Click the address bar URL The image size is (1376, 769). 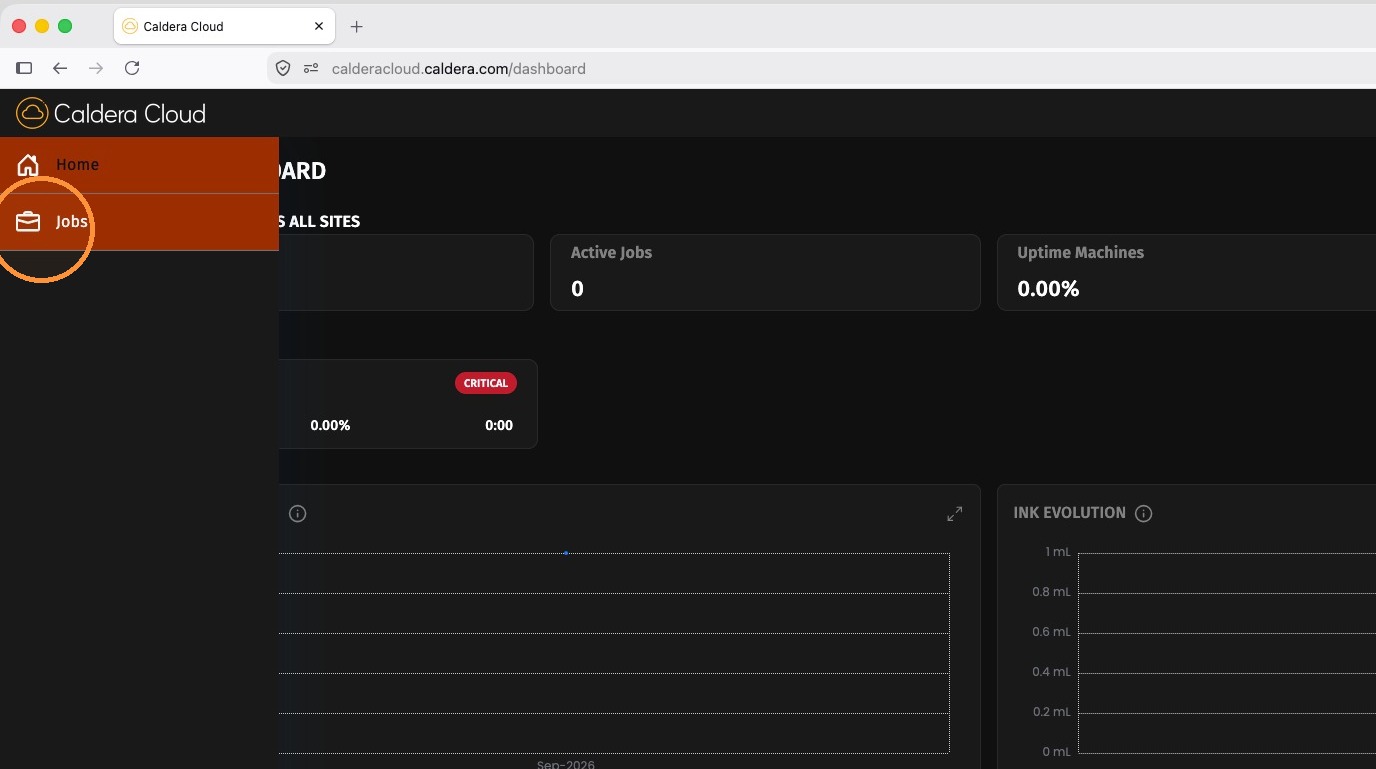[x=459, y=69]
